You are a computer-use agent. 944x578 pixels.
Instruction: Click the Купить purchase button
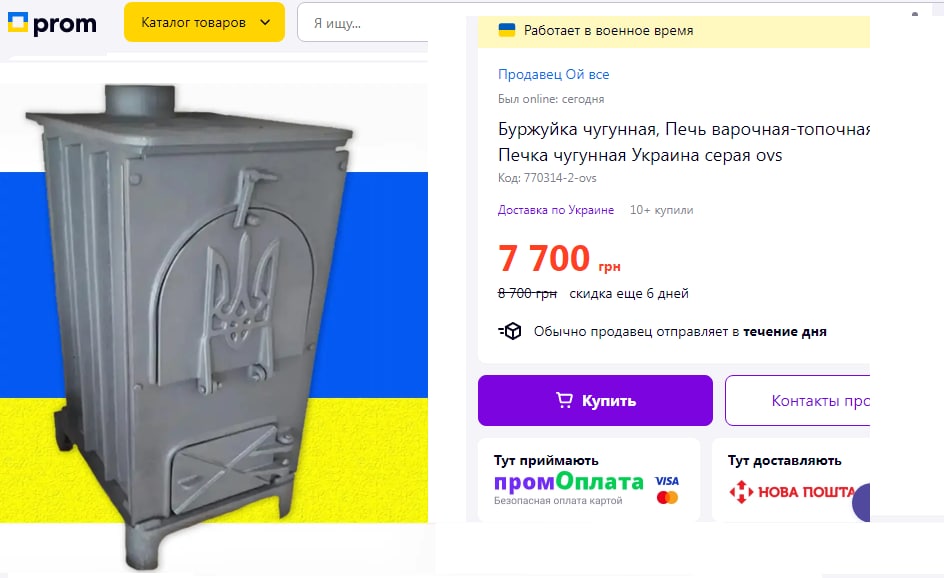point(595,400)
